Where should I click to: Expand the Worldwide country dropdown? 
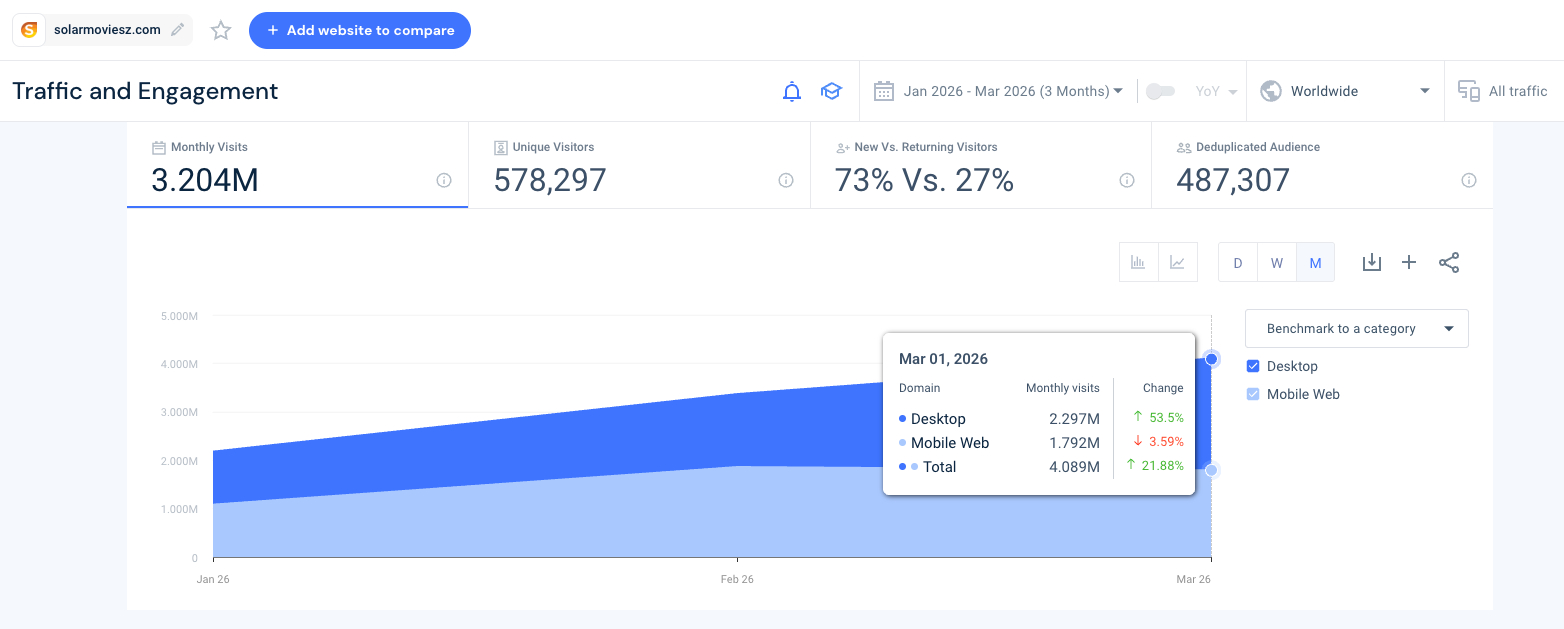point(1344,92)
